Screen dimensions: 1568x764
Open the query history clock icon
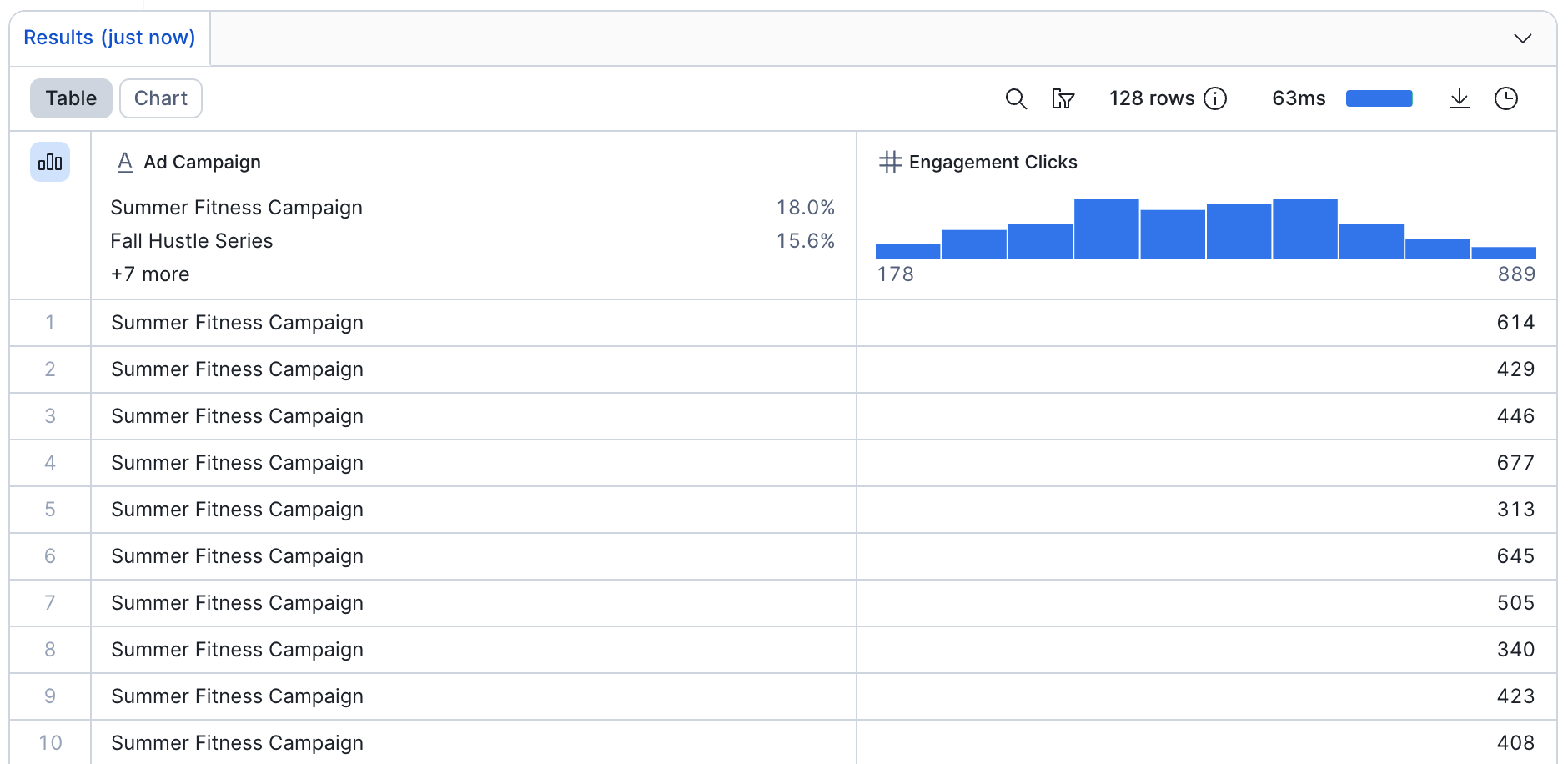coord(1505,99)
